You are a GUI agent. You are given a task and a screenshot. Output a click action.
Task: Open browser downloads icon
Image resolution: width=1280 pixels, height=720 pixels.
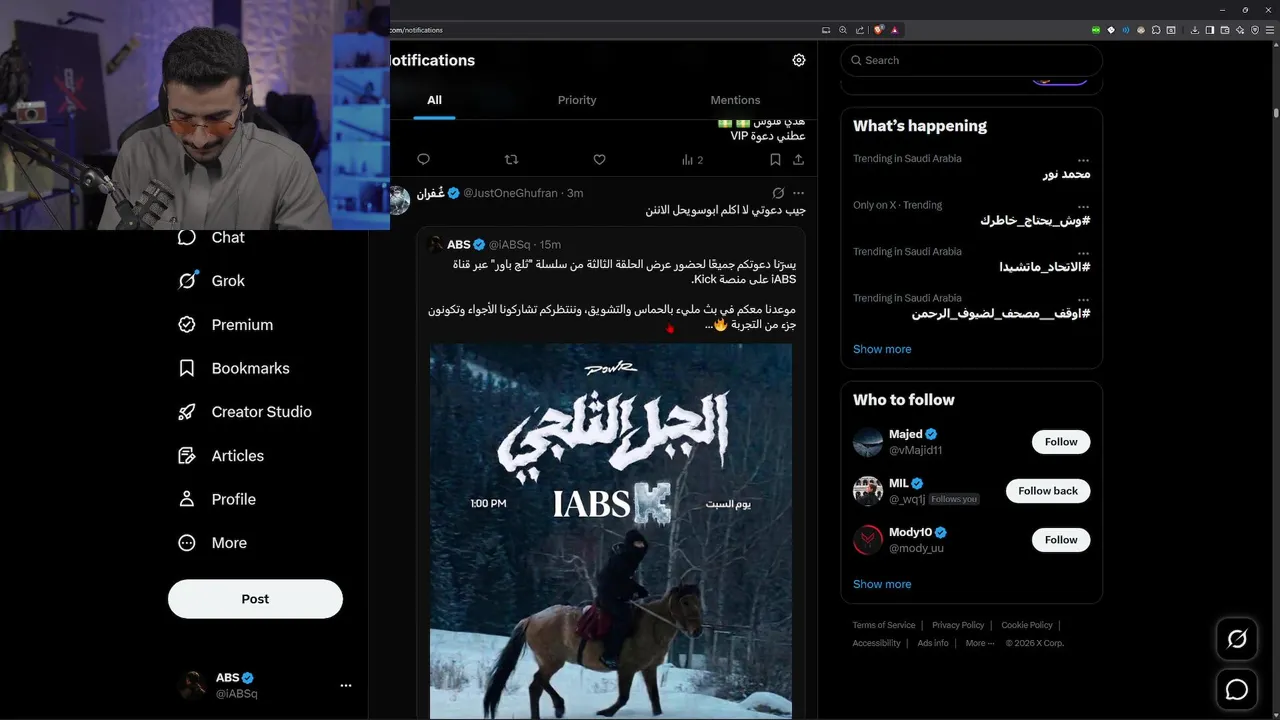pos(1194,30)
